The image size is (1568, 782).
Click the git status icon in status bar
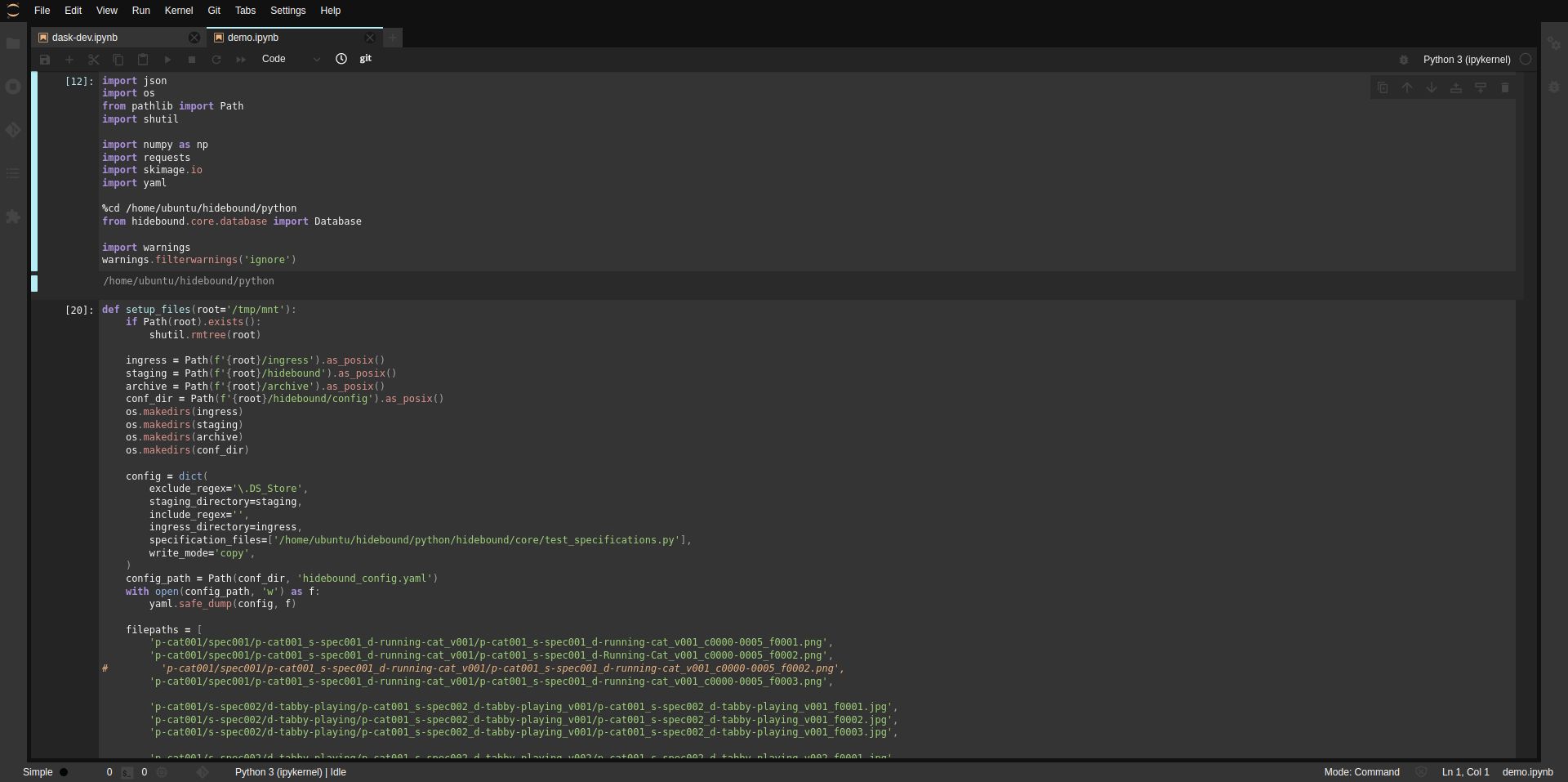point(203,772)
